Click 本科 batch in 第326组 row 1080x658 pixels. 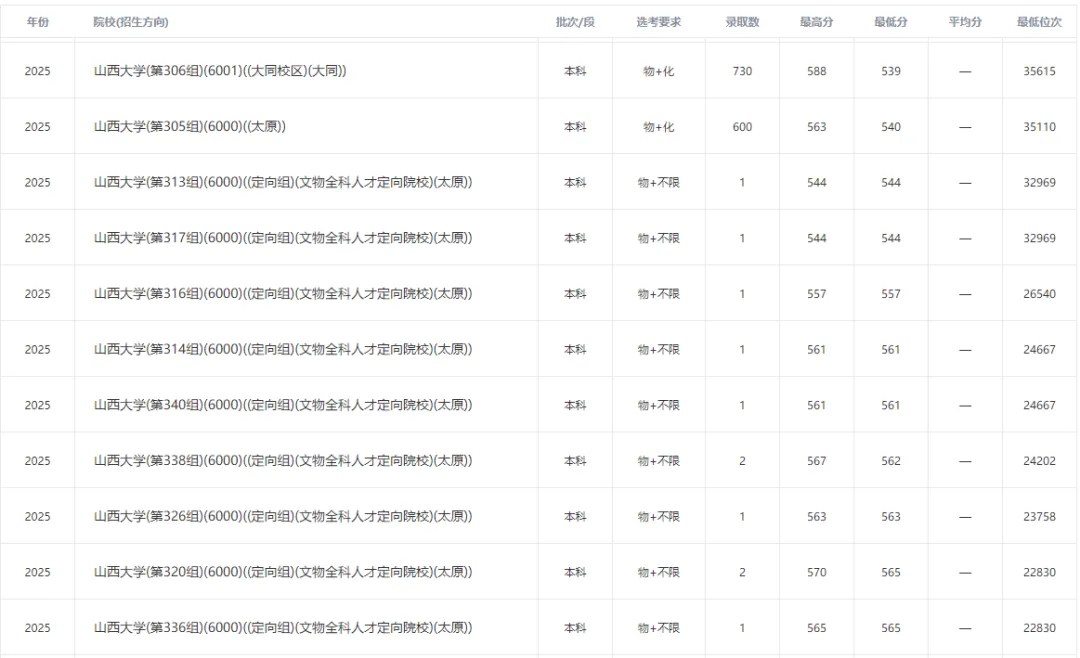tap(575, 517)
